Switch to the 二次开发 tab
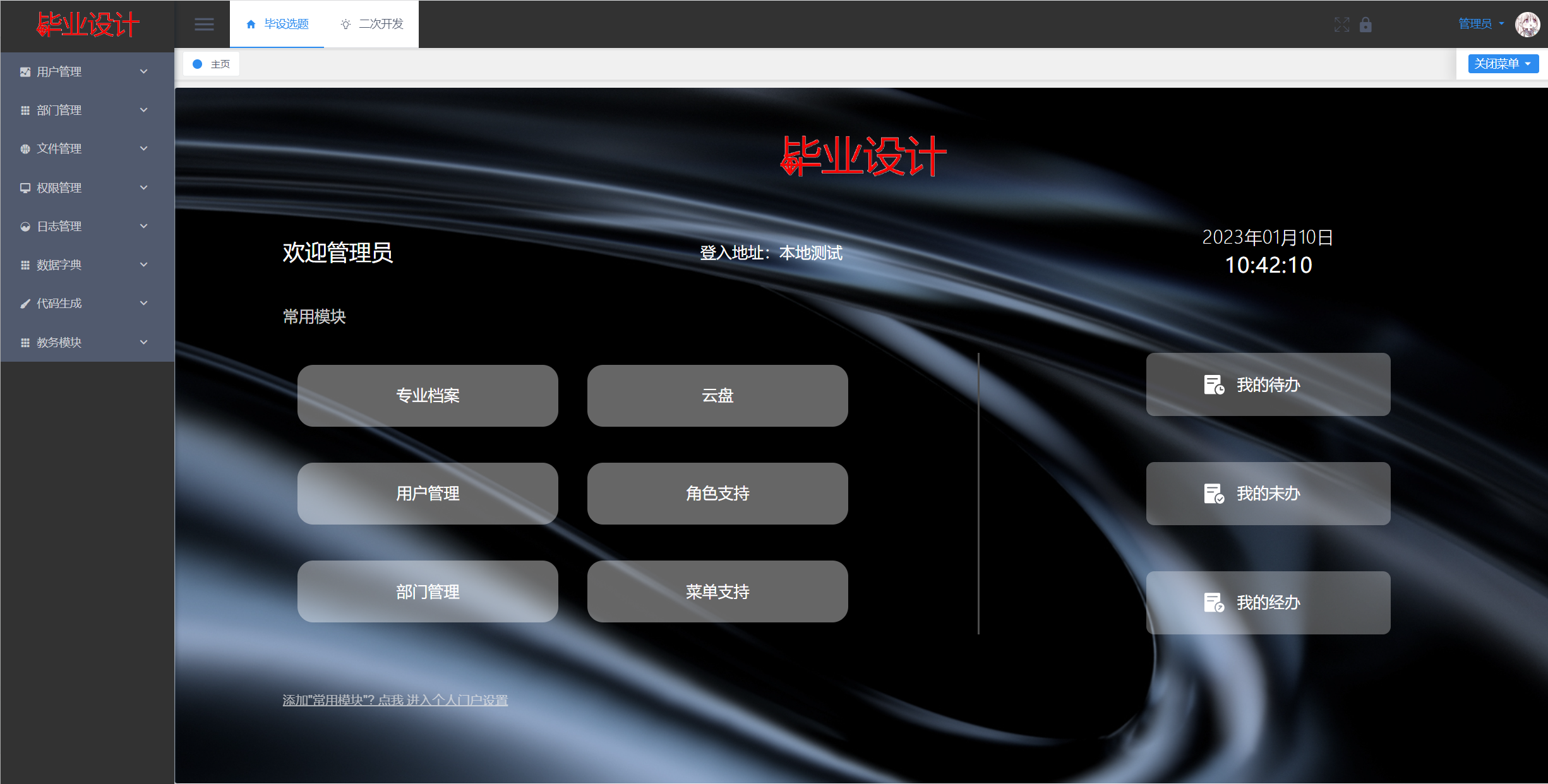1548x784 pixels. point(380,24)
